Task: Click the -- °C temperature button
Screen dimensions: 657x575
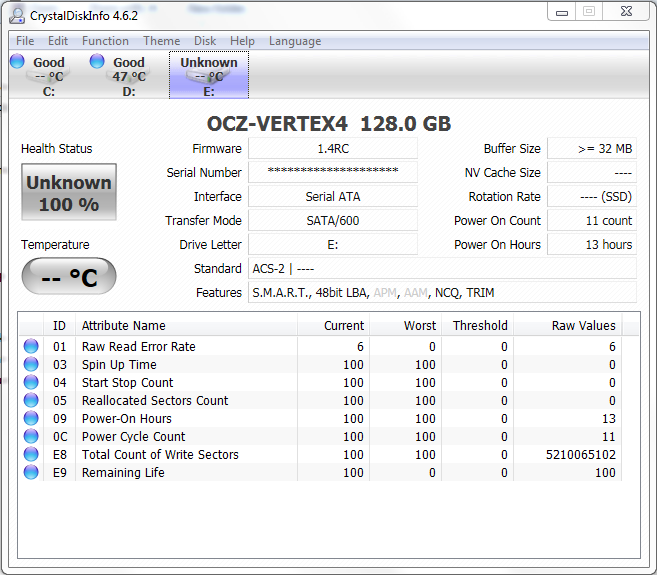Action: click(x=69, y=277)
